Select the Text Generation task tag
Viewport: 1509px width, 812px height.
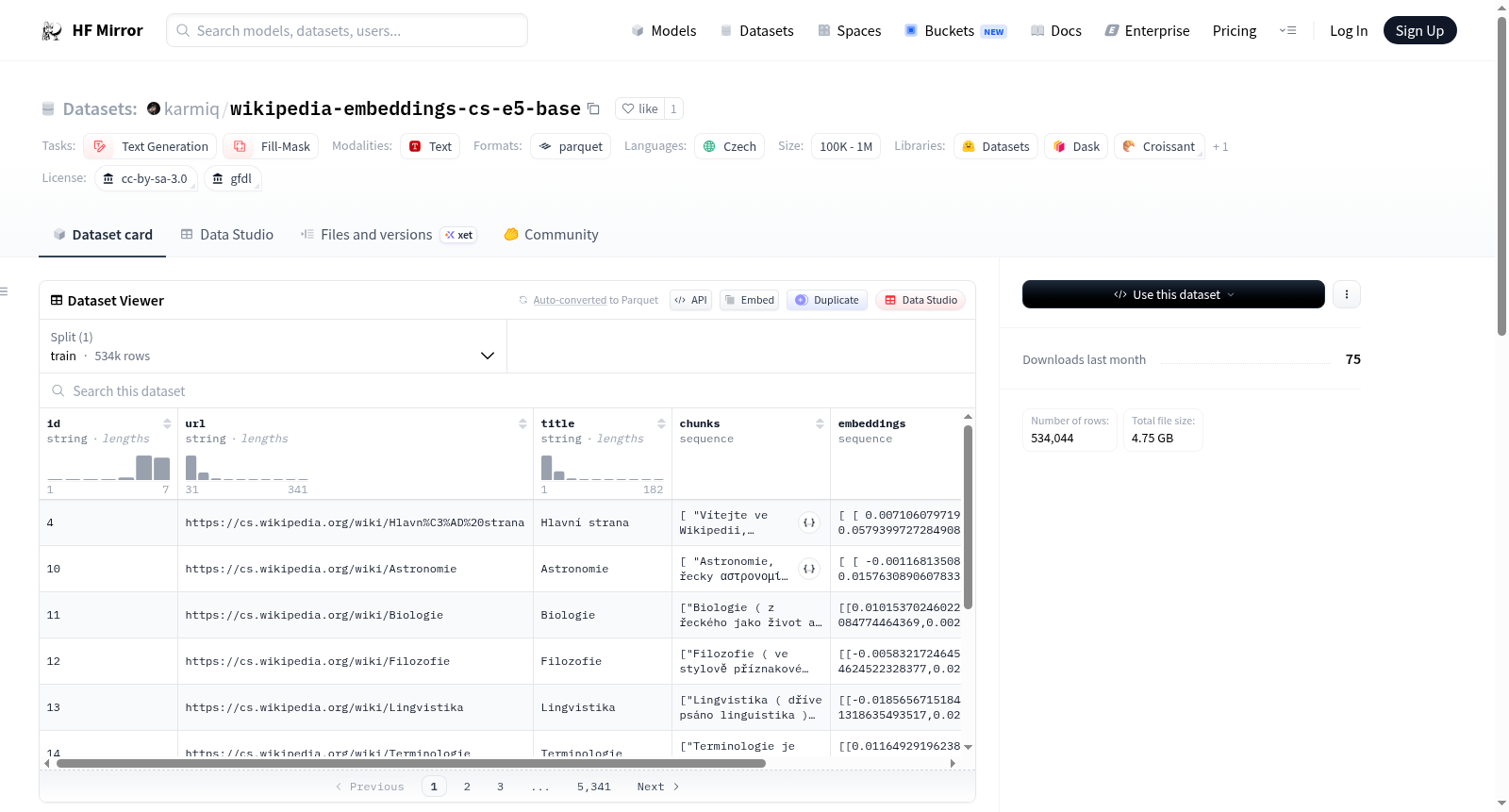pyautogui.click(x=150, y=146)
